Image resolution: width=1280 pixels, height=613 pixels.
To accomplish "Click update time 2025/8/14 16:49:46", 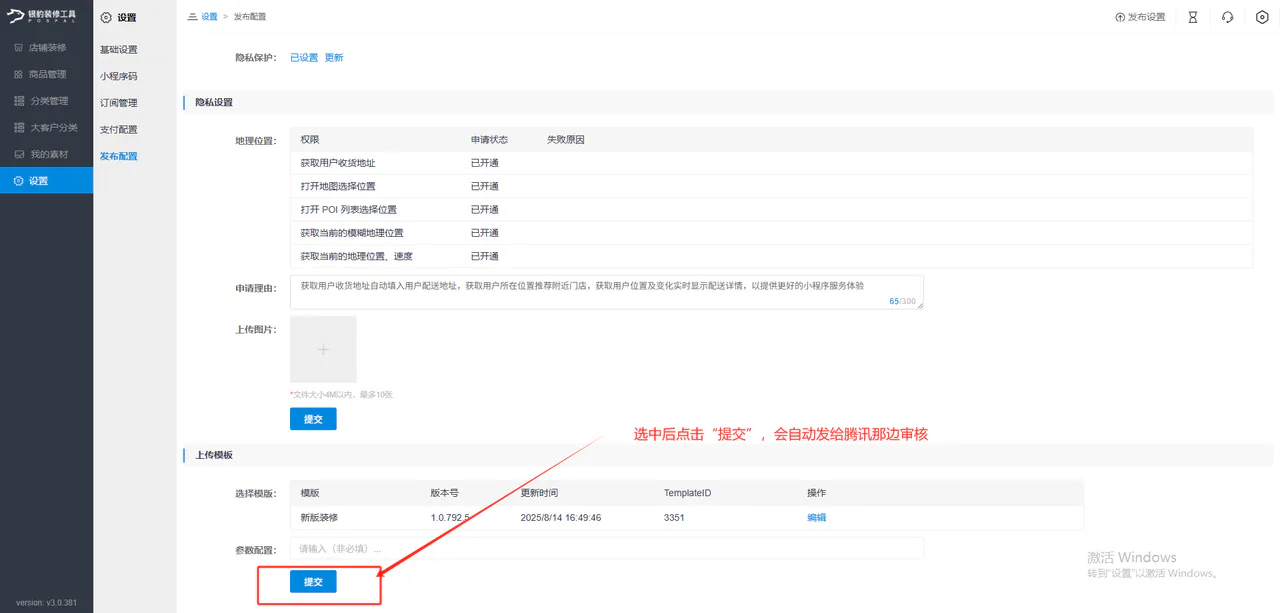I will point(561,518).
